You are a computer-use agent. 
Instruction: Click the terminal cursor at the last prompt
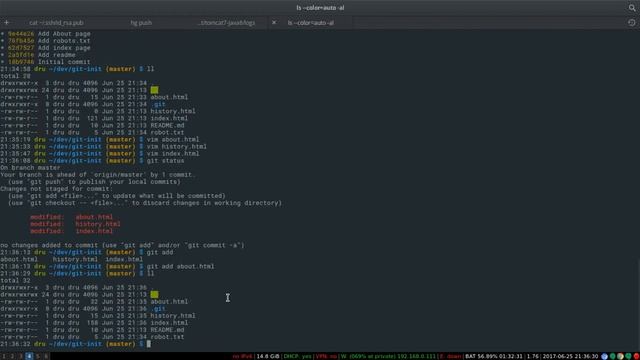[x=149, y=344]
